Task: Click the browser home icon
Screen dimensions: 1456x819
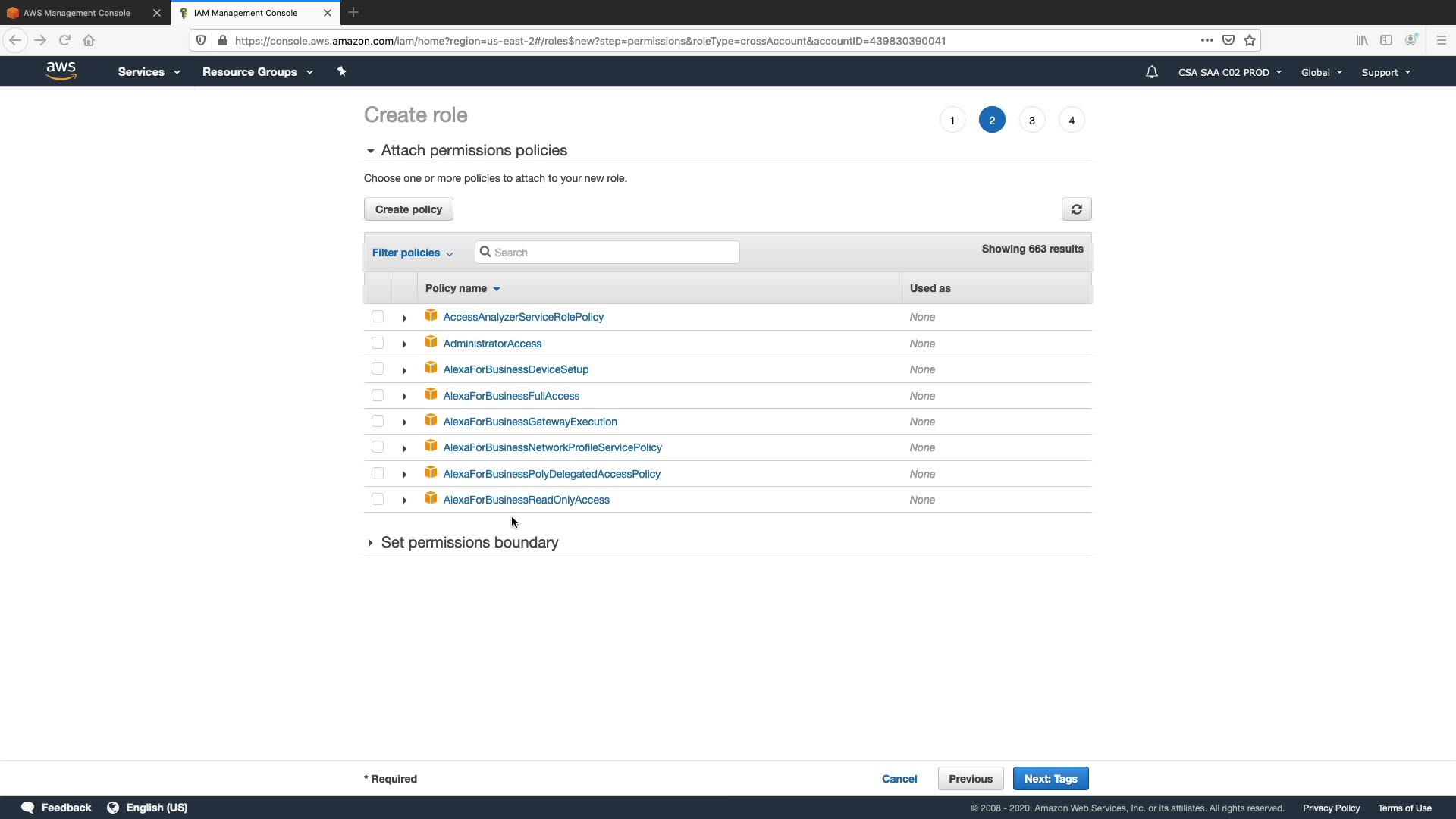Action: tap(89, 40)
